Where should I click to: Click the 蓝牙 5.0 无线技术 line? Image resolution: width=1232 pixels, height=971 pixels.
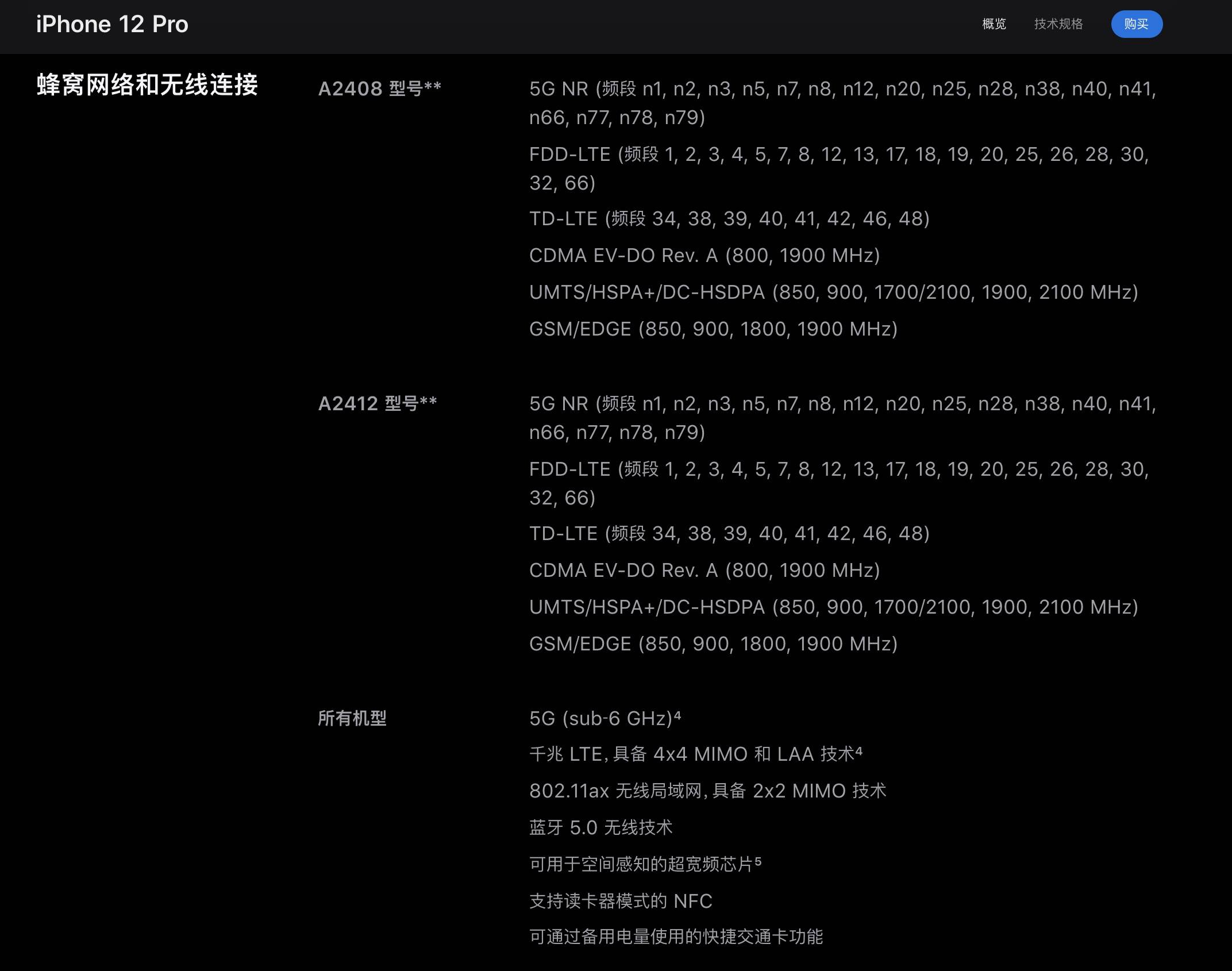pos(601,828)
